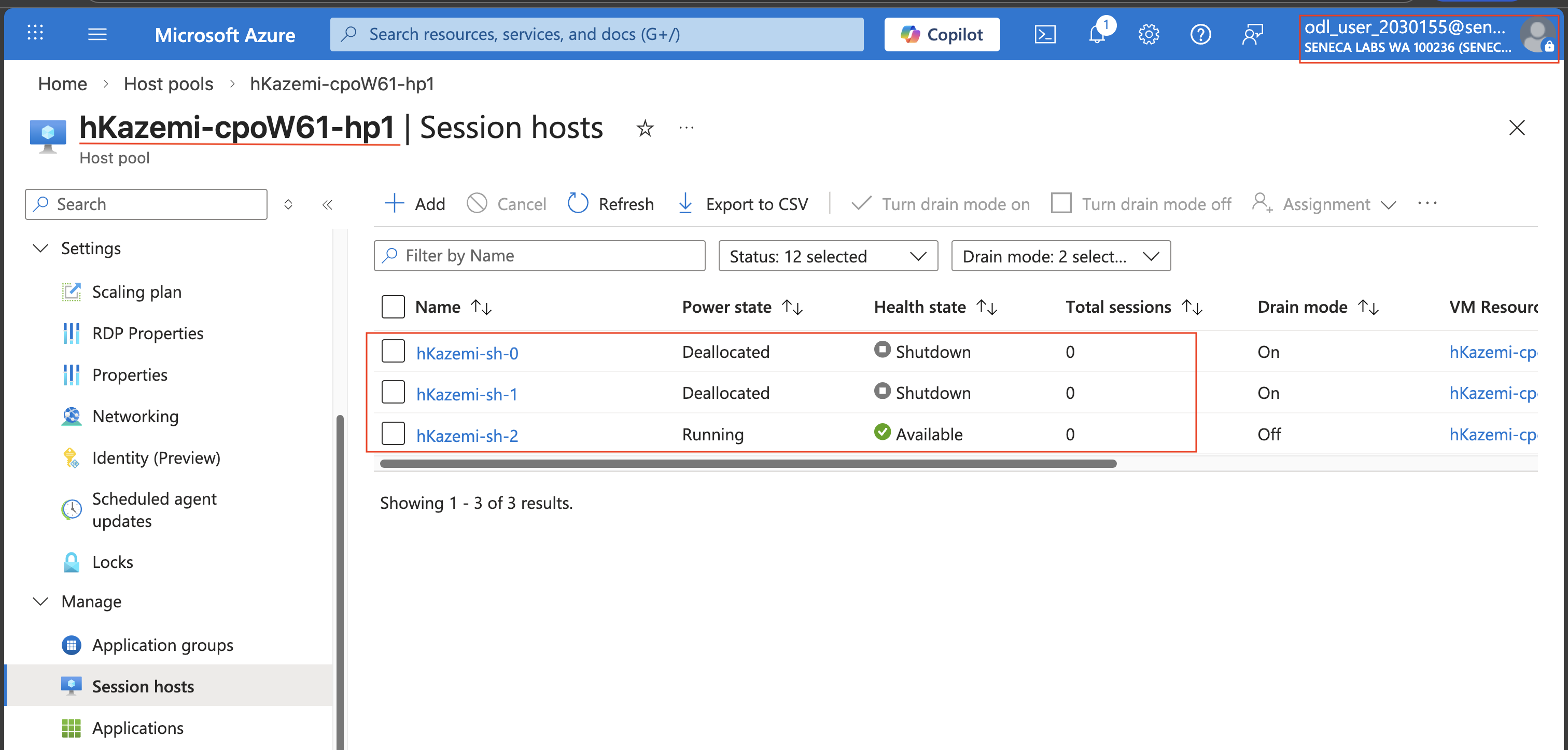Open toolbar overflow ellipsis menu

pos(1427,203)
